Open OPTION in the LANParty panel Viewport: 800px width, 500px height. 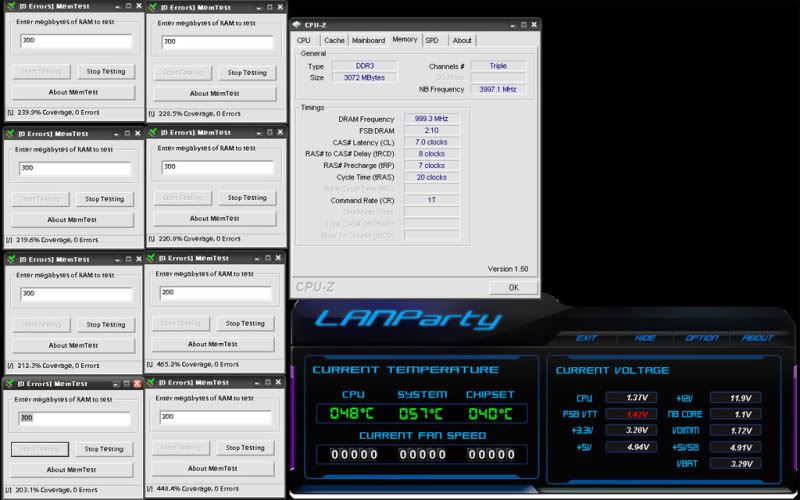click(x=702, y=338)
